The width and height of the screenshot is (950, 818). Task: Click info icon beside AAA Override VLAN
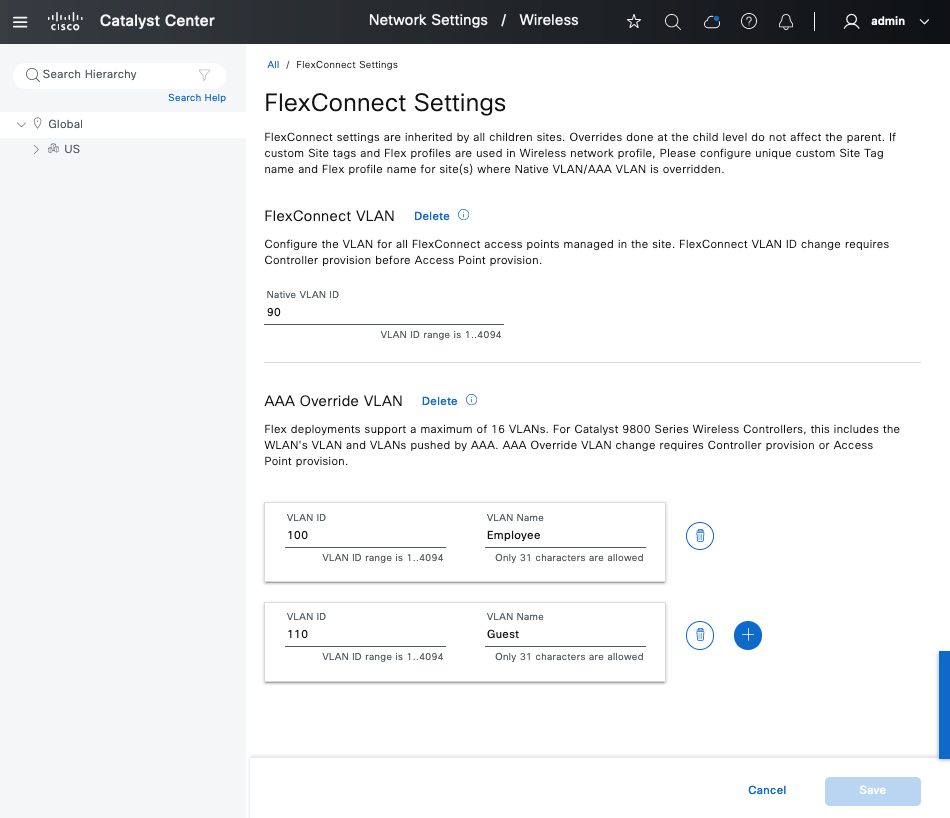click(472, 400)
